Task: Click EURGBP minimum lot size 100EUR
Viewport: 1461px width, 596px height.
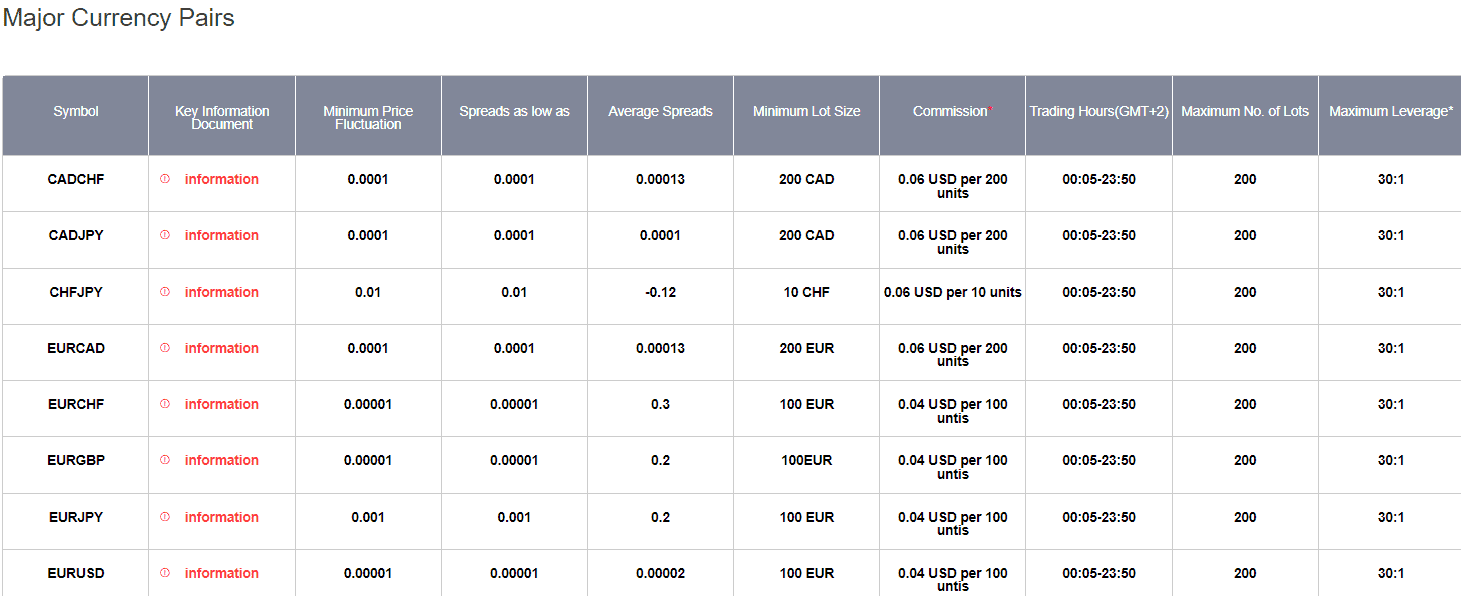Action: 806,460
